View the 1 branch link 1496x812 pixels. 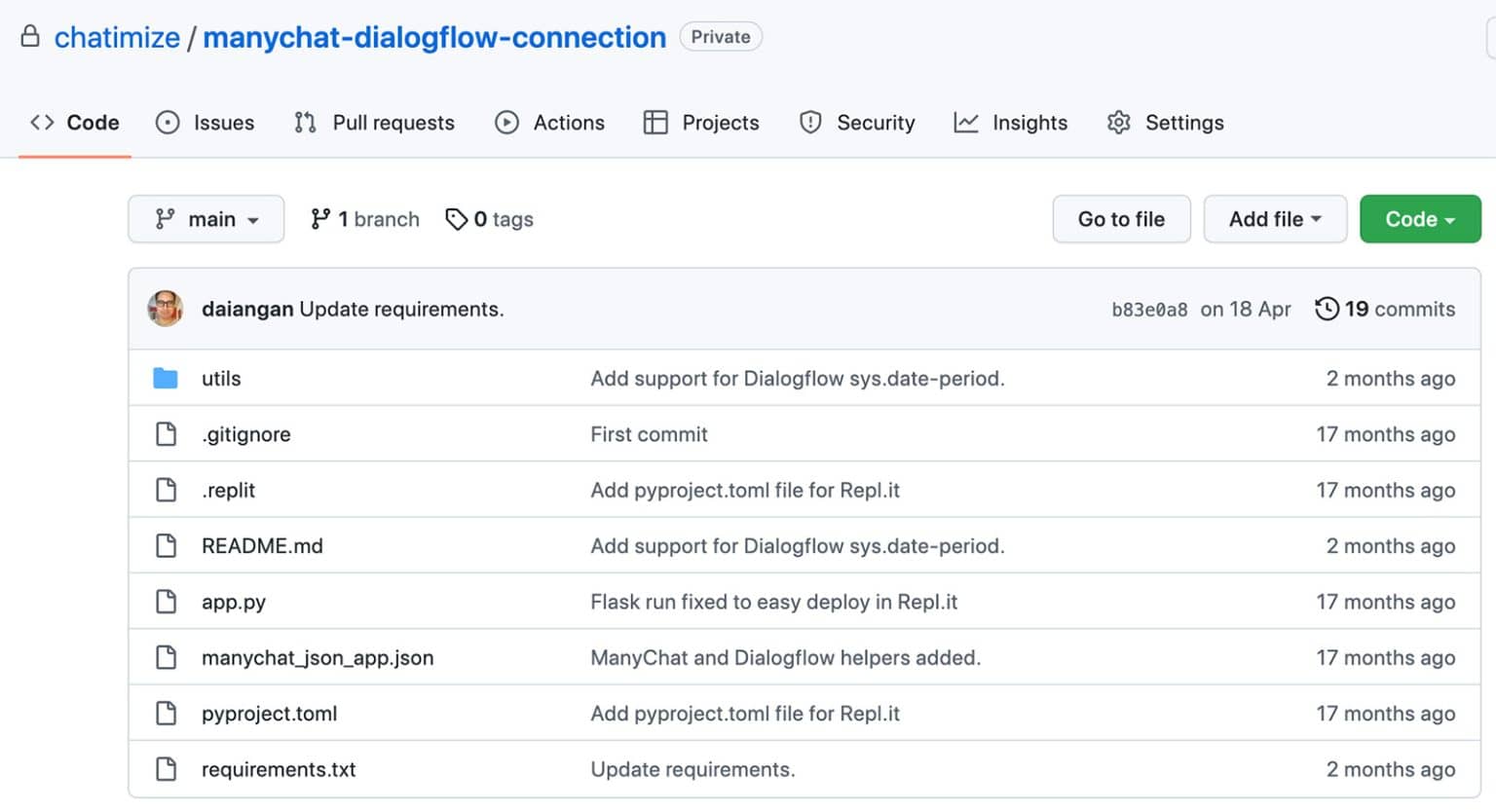[365, 219]
